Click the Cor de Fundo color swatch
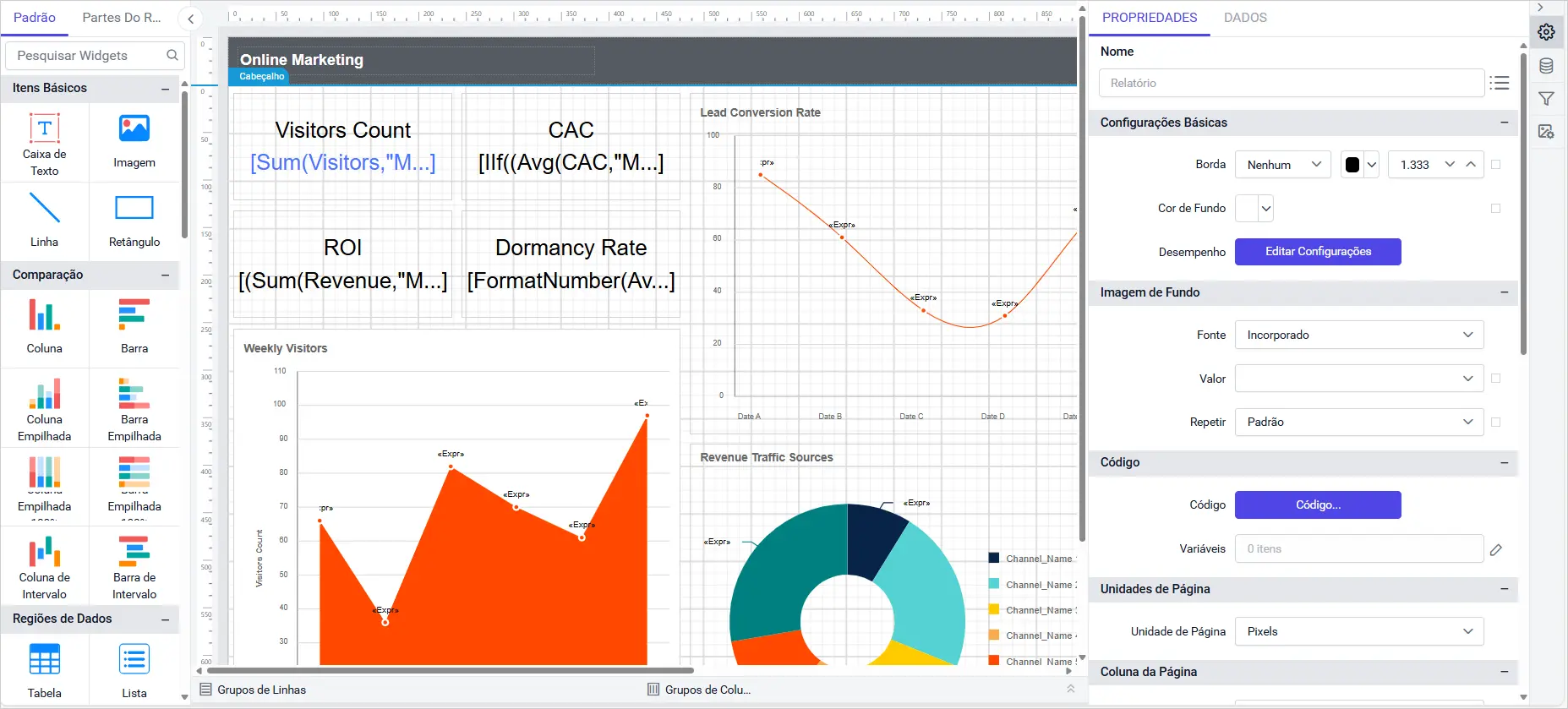This screenshot has width=1568, height=709. click(x=1247, y=208)
